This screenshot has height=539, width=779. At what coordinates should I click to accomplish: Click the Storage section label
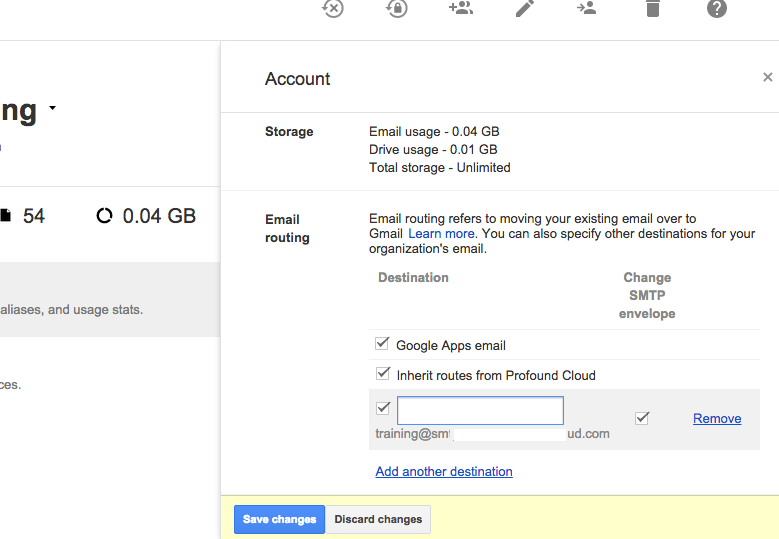[289, 132]
